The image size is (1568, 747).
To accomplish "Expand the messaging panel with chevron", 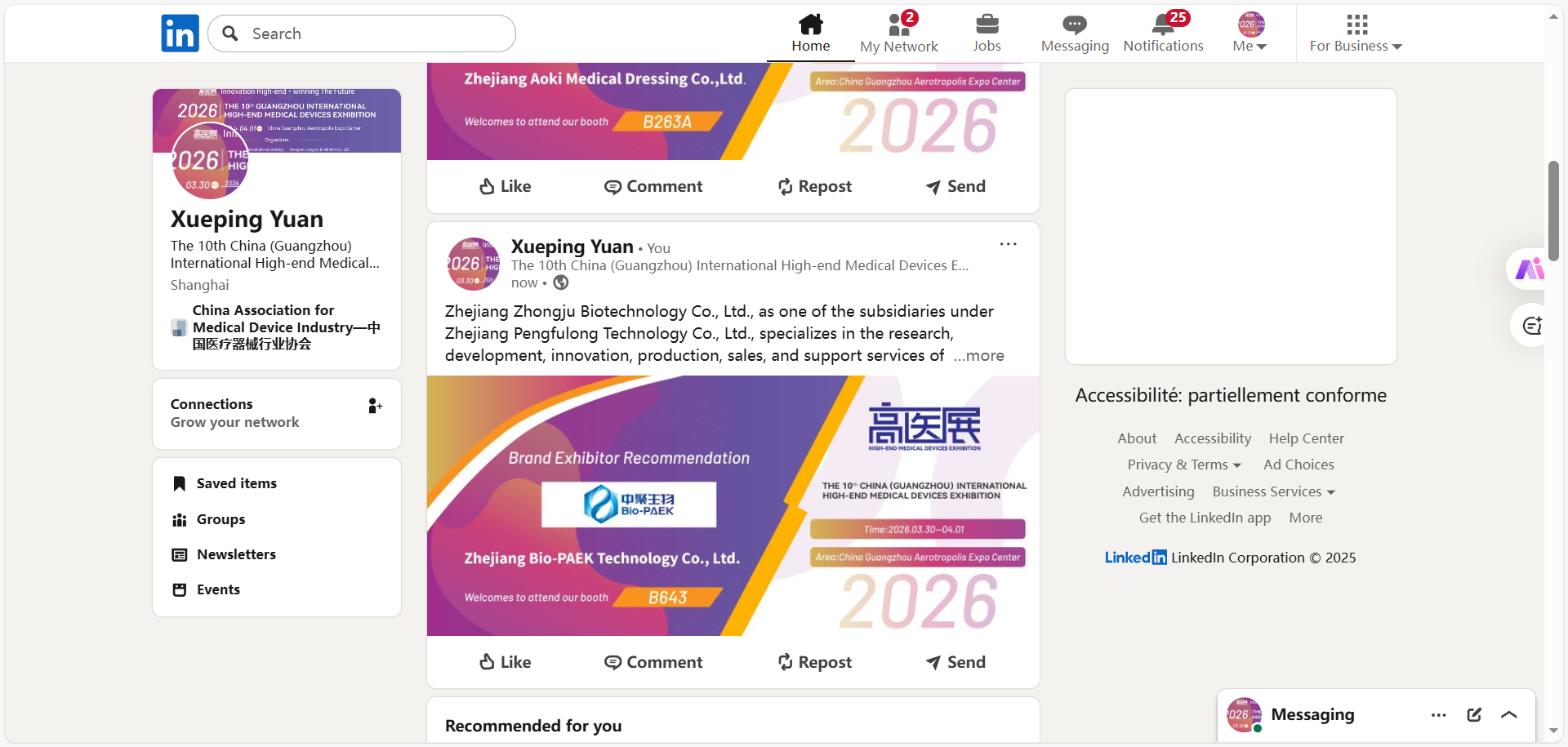I will click(1509, 715).
